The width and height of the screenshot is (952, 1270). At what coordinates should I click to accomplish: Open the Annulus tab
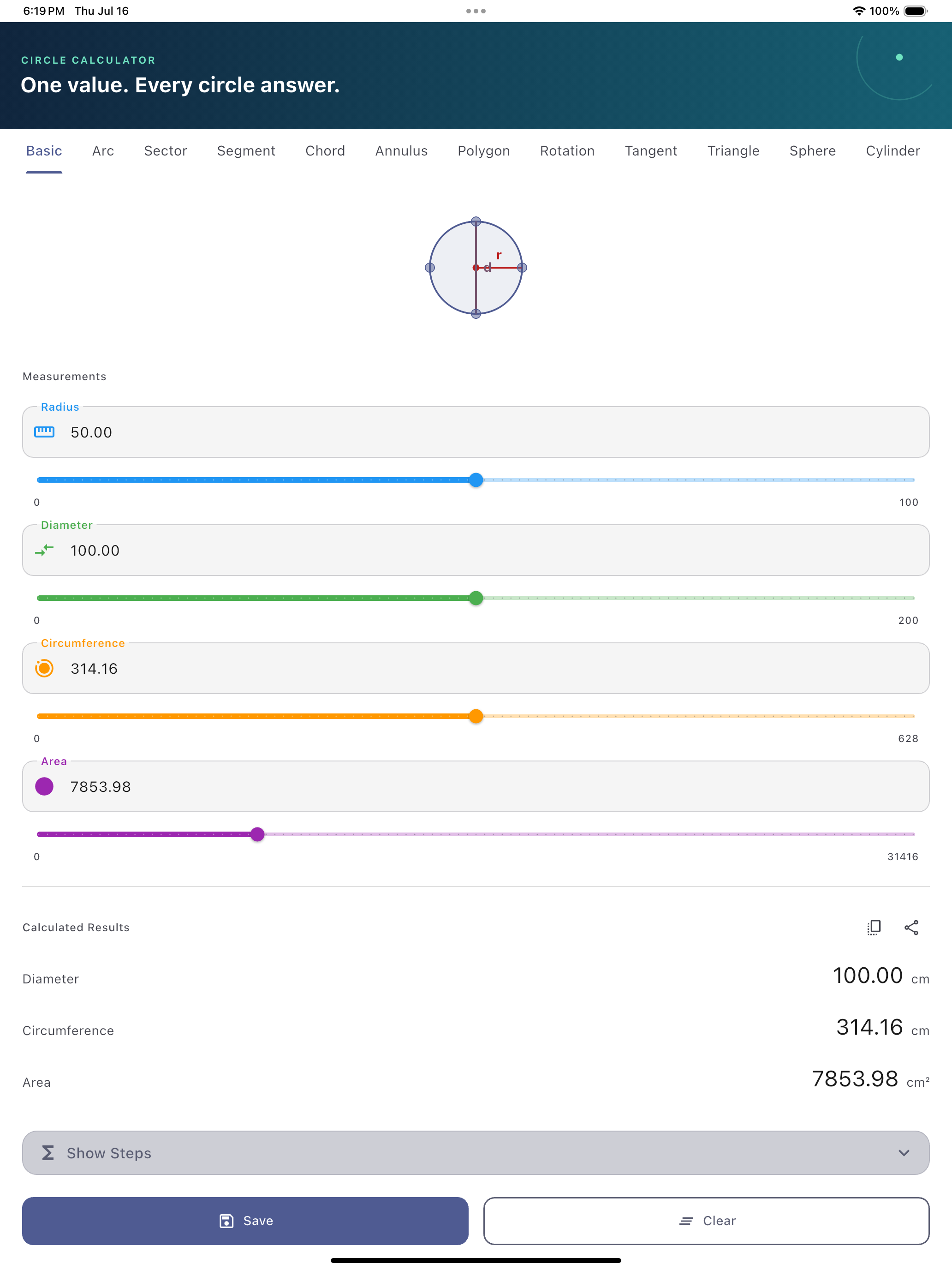(402, 151)
